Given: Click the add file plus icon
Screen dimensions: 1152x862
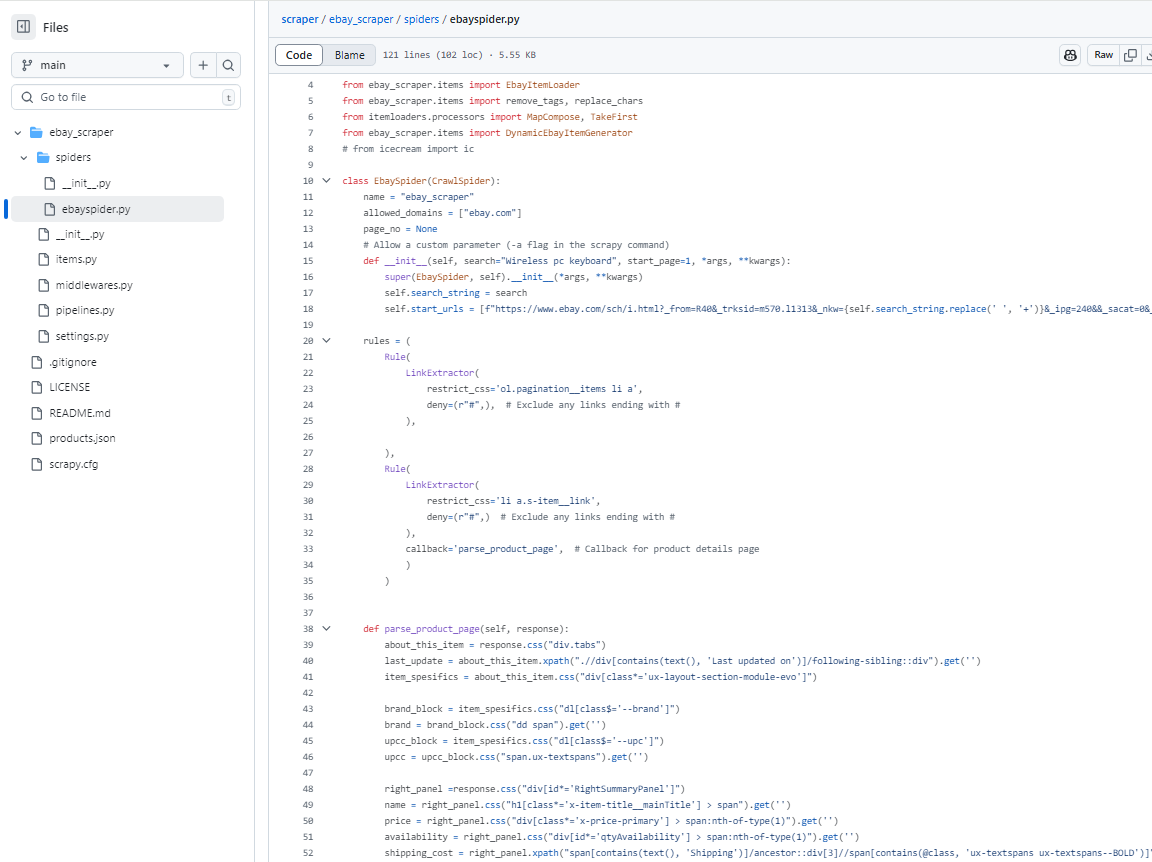Looking at the screenshot, I should pyautogui.click(x=203, y=65).
